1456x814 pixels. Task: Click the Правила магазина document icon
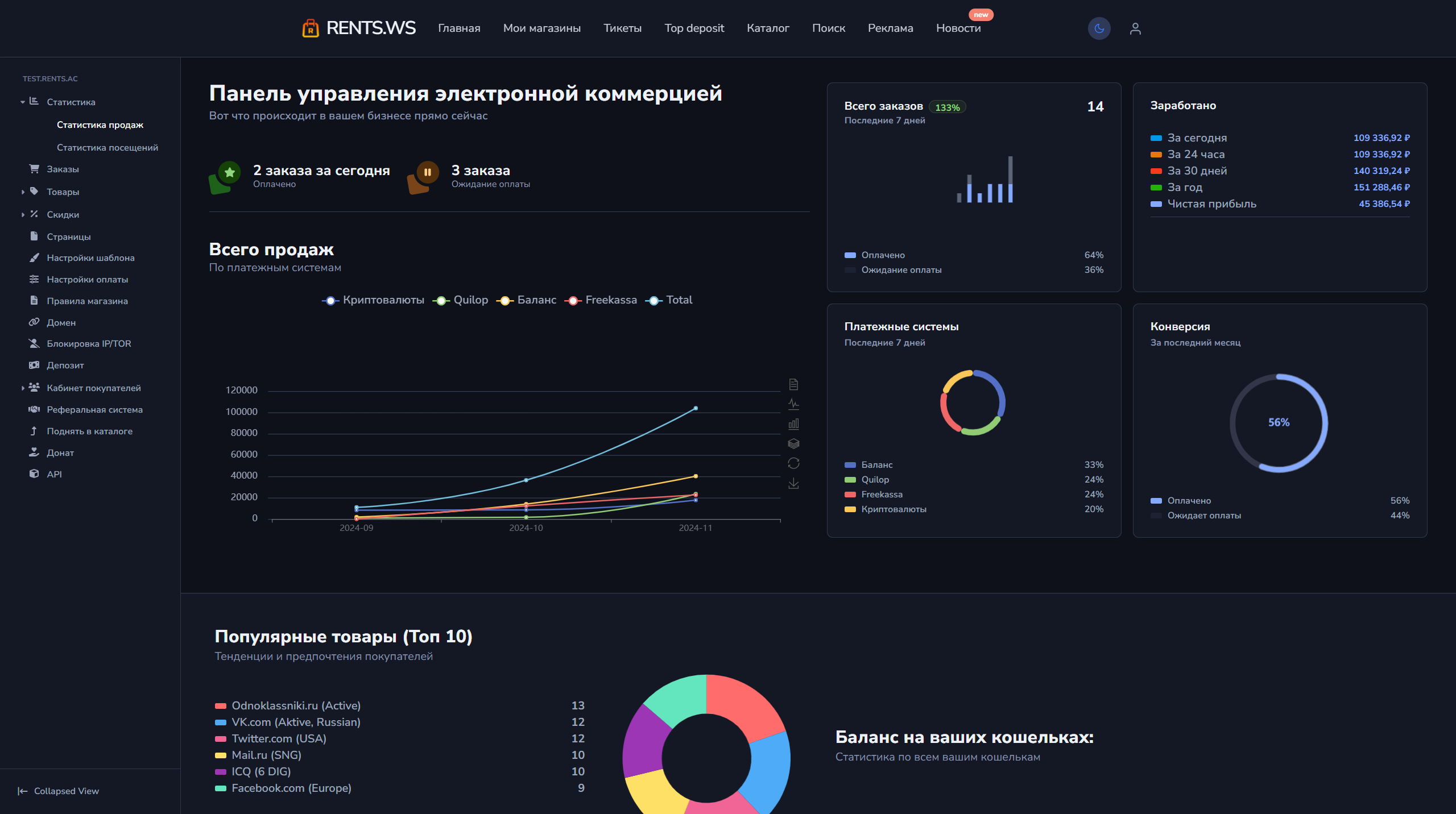pos(34,300)
